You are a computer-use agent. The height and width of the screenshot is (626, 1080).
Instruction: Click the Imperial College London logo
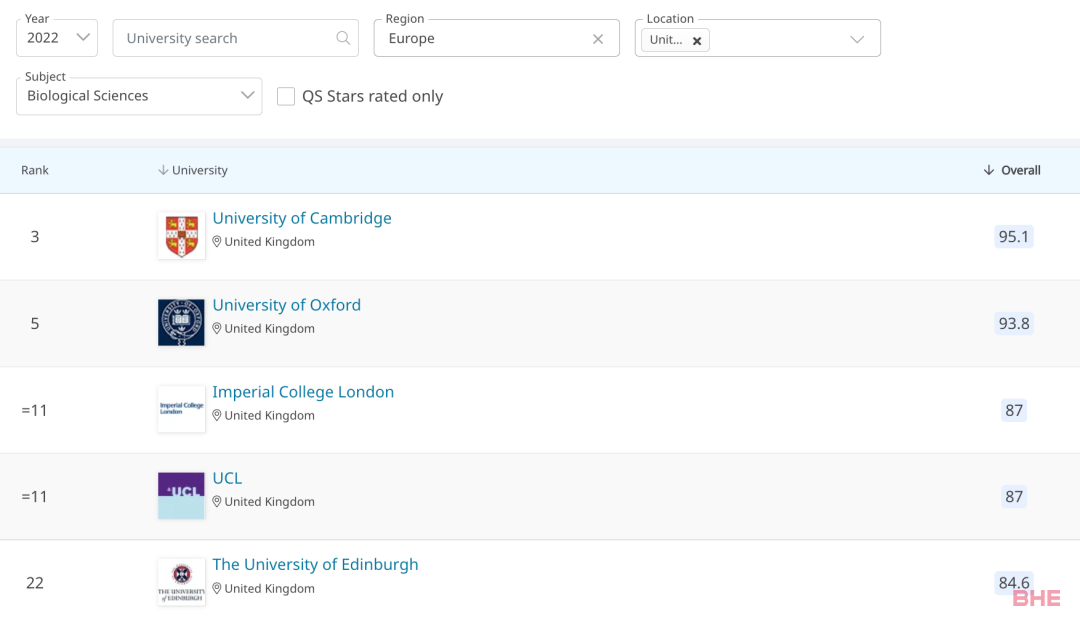(x=181, y=409)
